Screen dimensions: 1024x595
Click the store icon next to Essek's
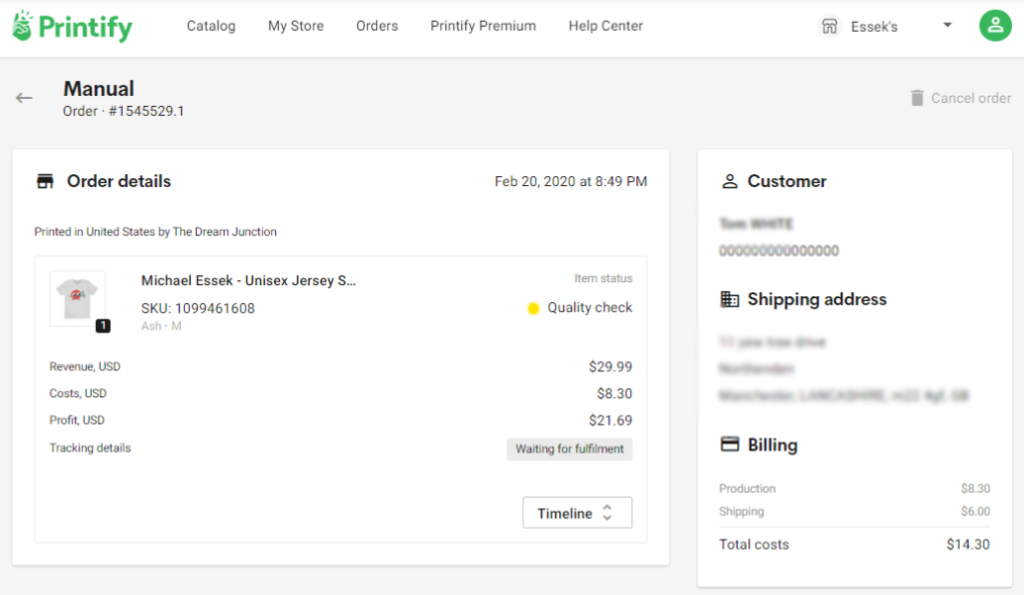[830, 25]
